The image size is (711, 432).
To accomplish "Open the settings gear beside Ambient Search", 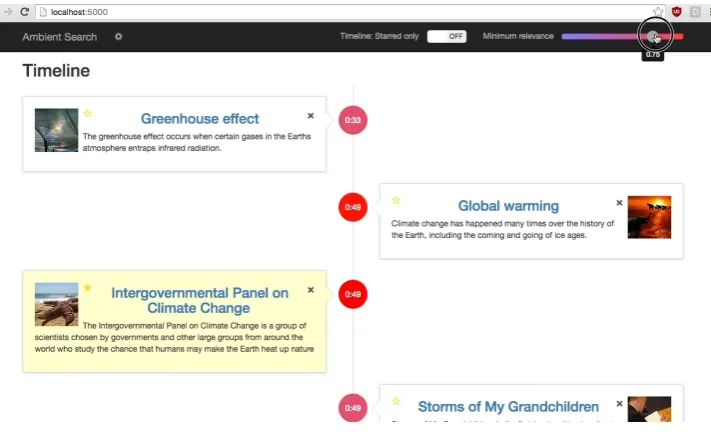I will pyautogui.click(x=118, y=37).
